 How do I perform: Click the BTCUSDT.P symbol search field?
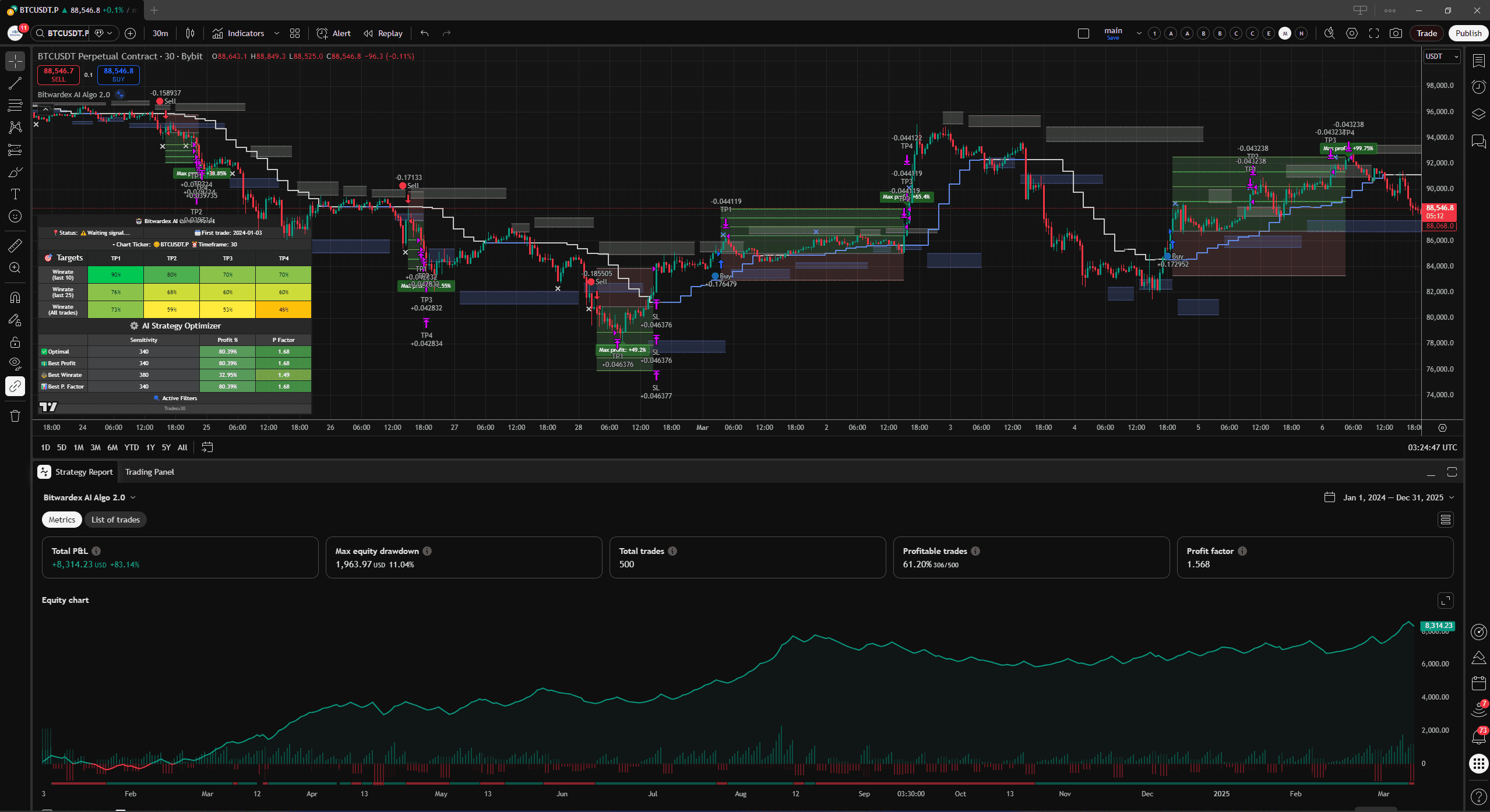pyautogui.click(x=67, y=33)
